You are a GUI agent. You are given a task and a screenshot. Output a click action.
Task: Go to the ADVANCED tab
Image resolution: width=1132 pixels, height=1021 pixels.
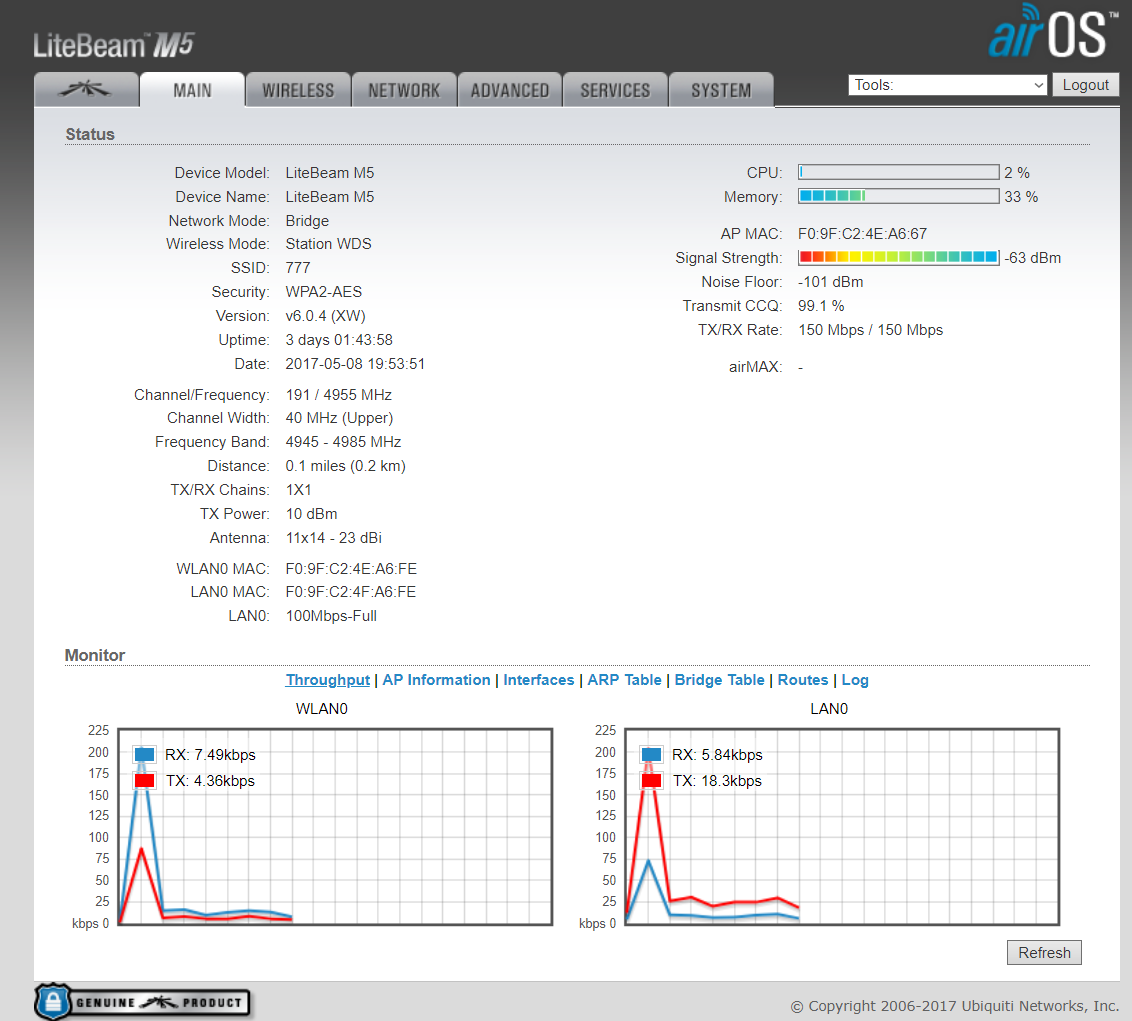(510, 90)
